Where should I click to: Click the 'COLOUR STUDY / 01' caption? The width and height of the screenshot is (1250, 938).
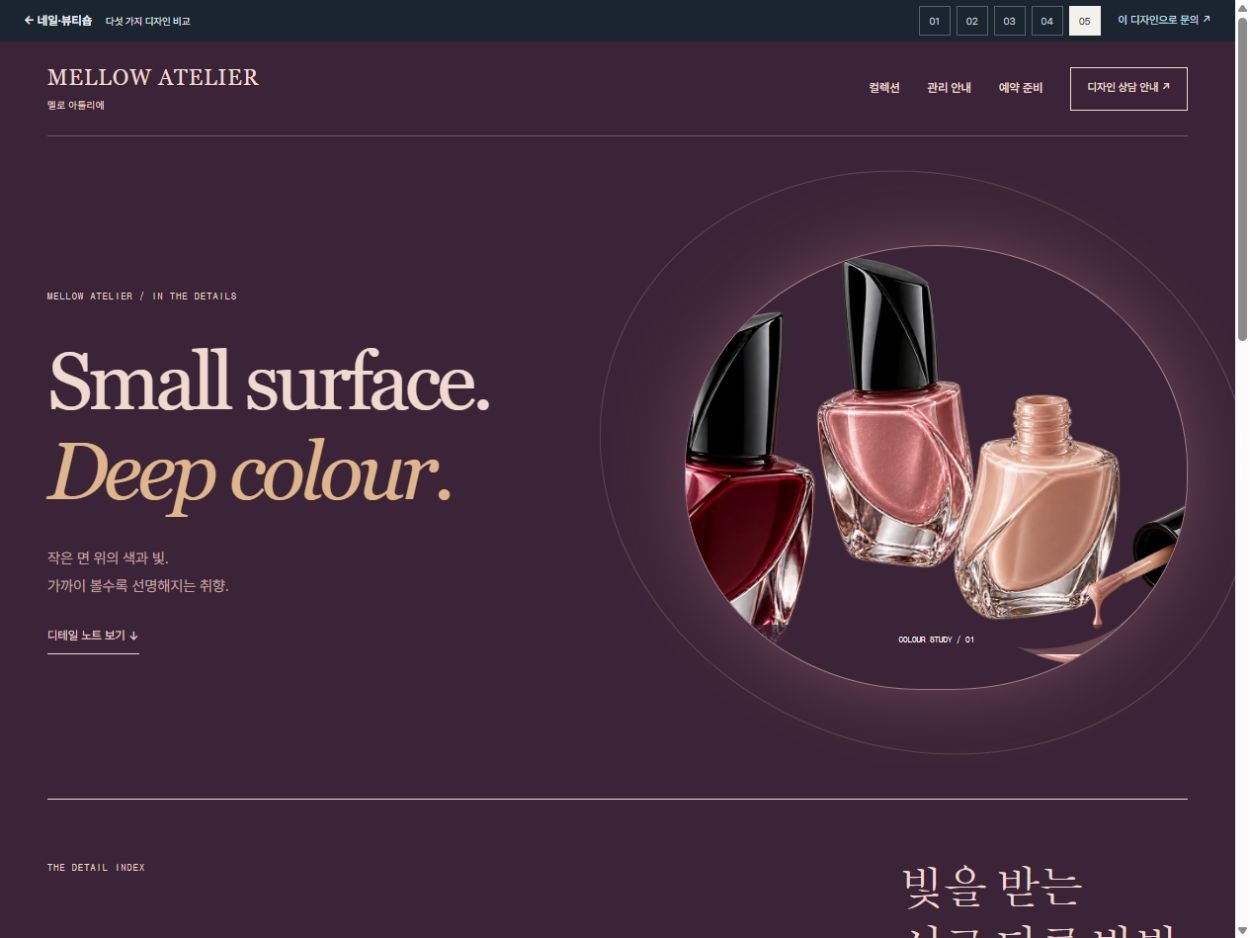pos(936,640)
